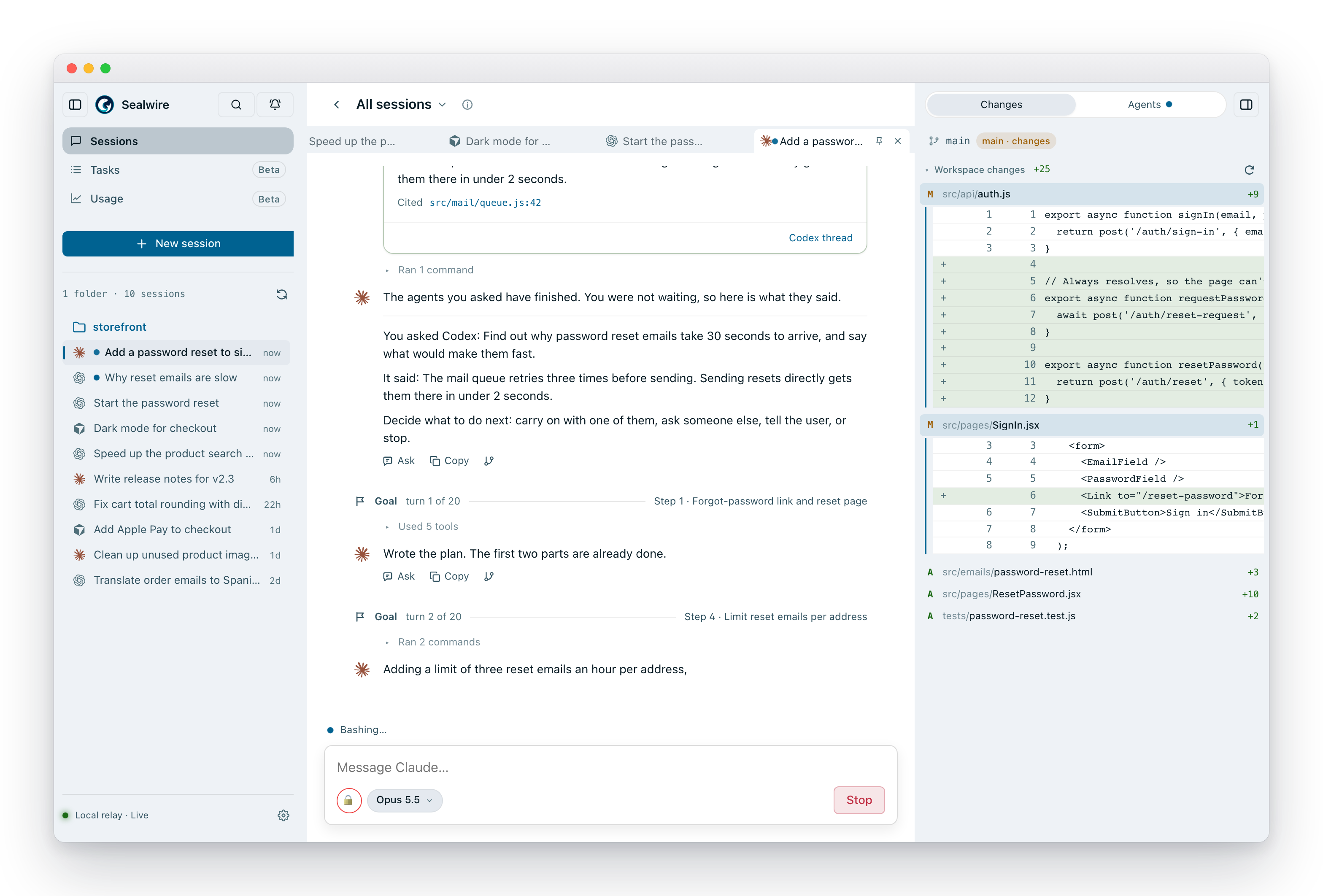The width and height of the screenshot is (1323, 896).
Task: Open settings gear in sidebar footer
Action: (x=283, y=815)
